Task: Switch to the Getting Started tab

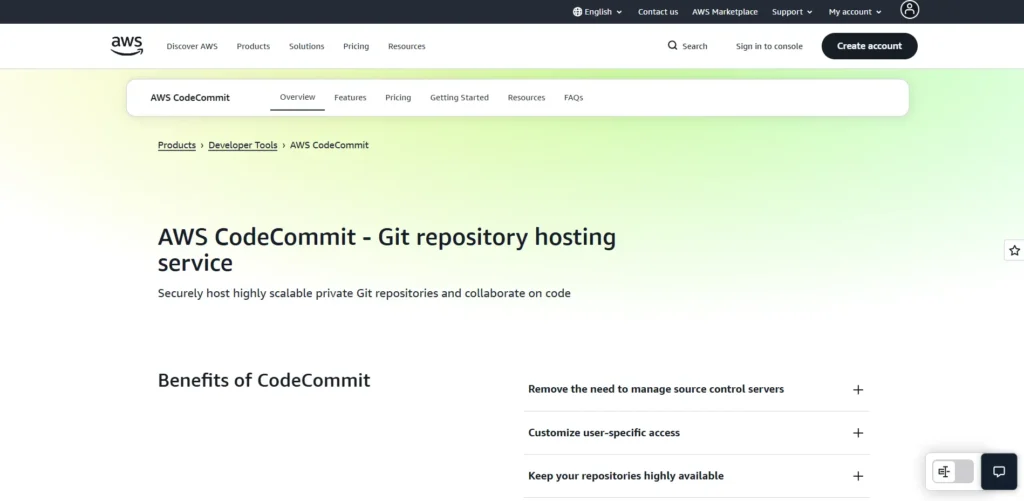Action: (459, 98)
